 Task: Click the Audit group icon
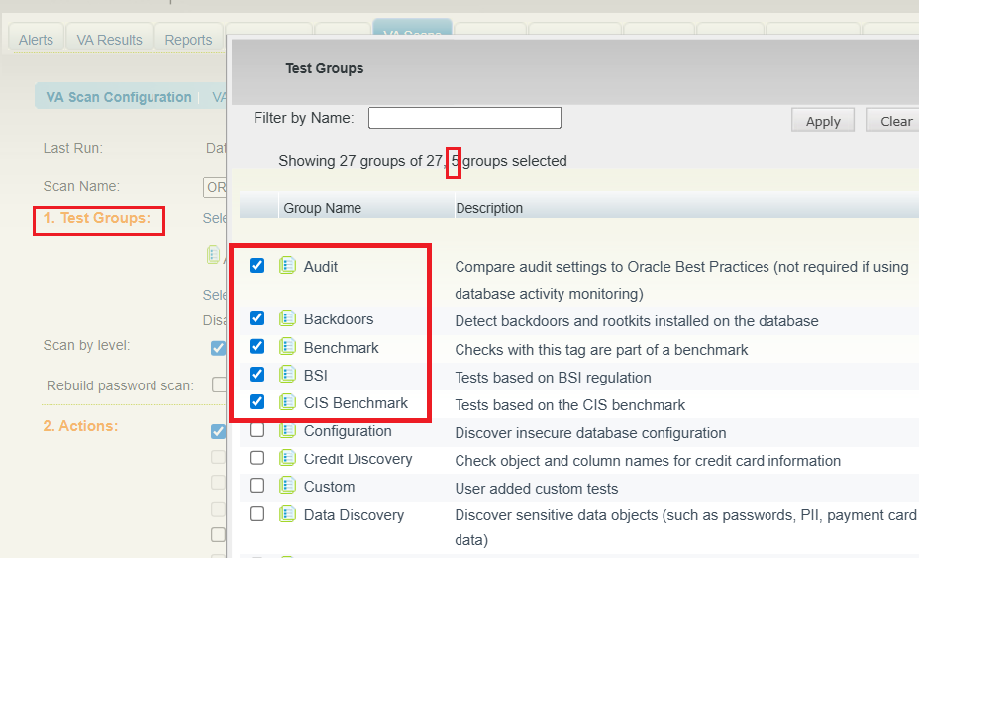[287, 266]
